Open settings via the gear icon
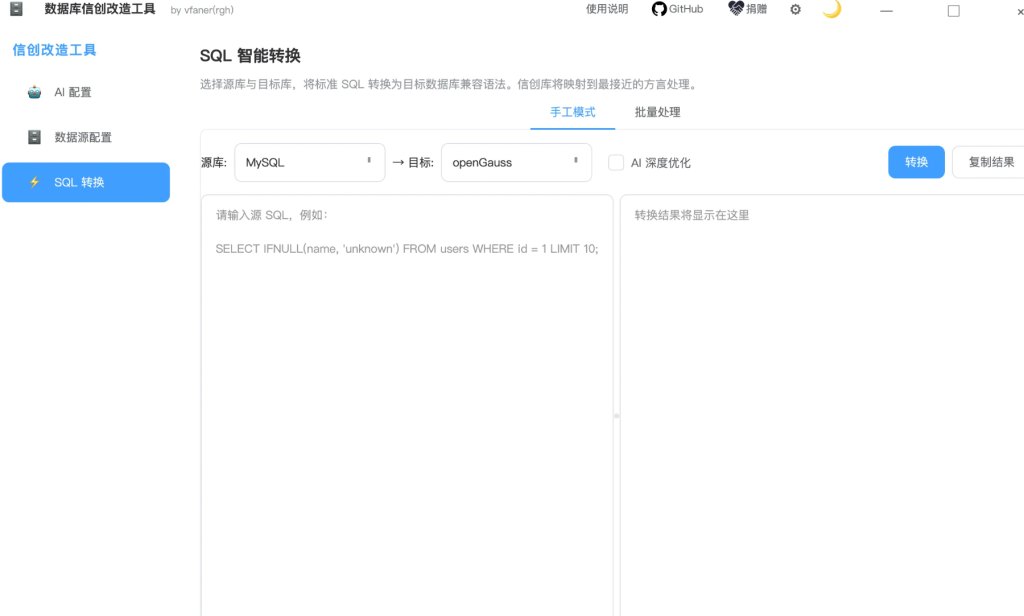The height and width of the screenshot is (616, 1024). (795, 10)
